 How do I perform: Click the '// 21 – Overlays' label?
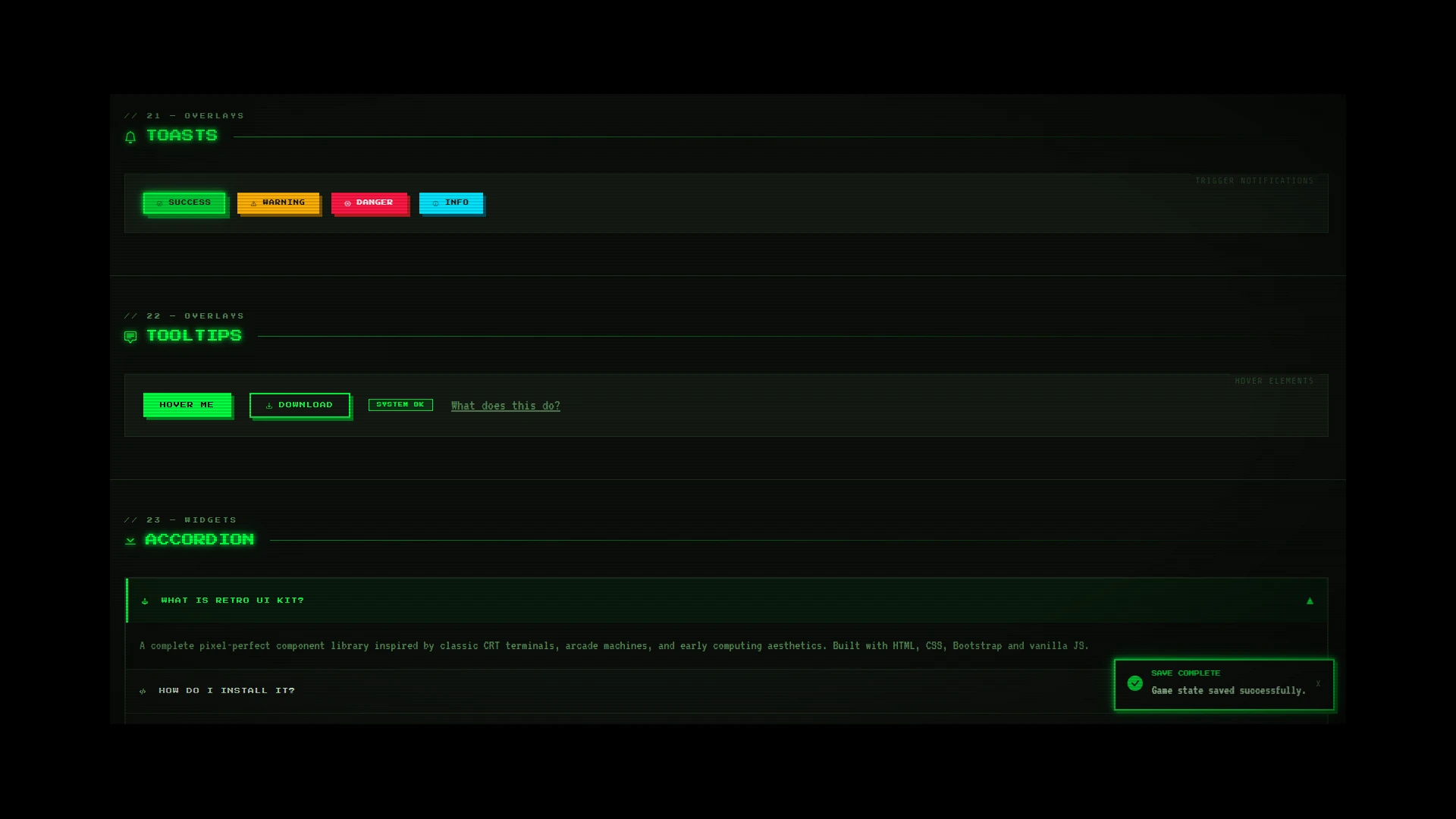pos(184,116)
